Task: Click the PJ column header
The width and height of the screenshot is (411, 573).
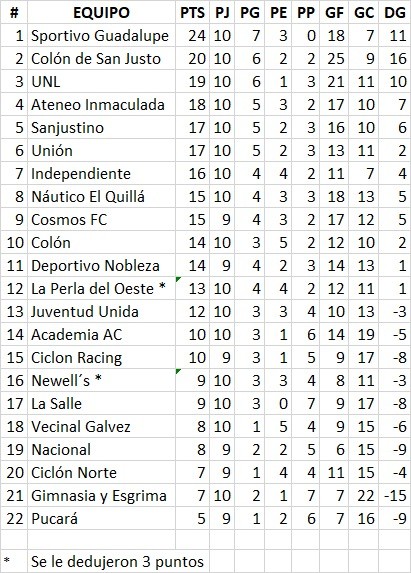Action: coord(222,13)
